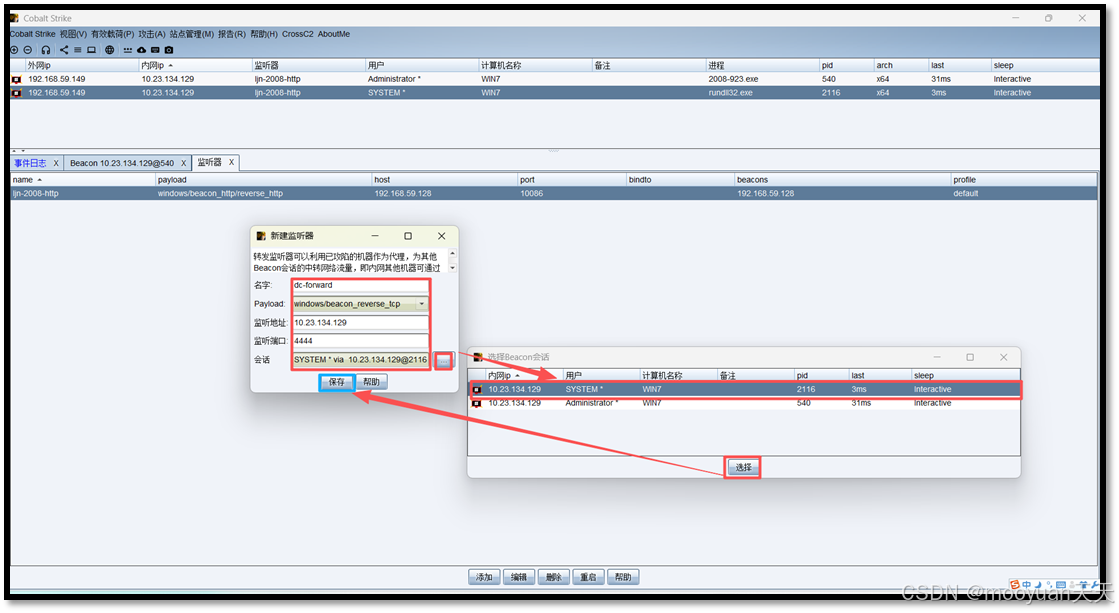Click the 删除 button at bottom
1119x613 pixels.
tap(554, 577)
